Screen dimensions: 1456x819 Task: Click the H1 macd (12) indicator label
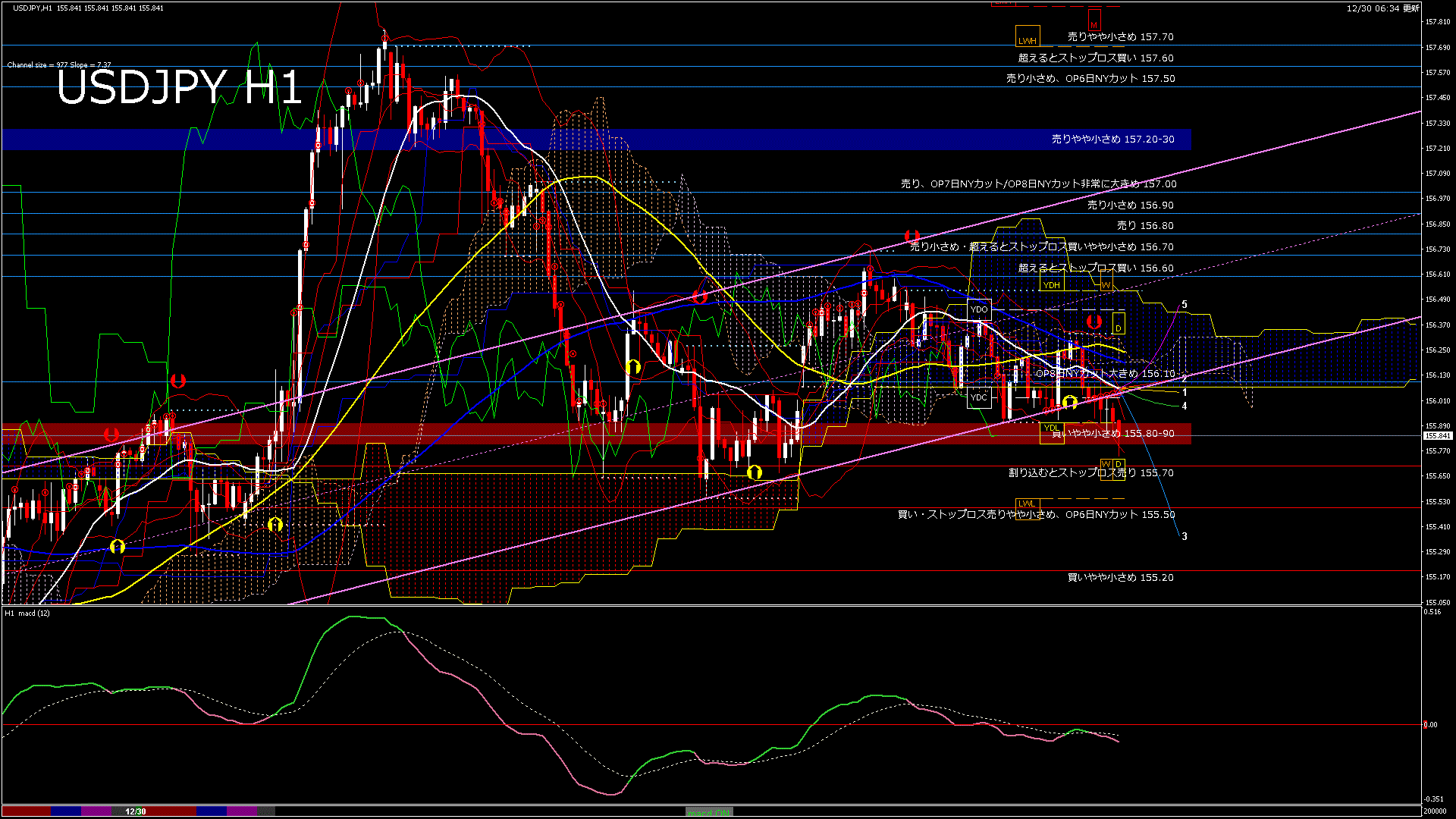[x=27, y=613]
